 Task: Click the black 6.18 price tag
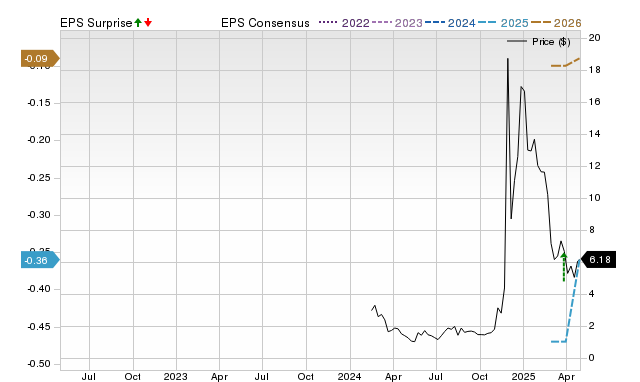598,260
